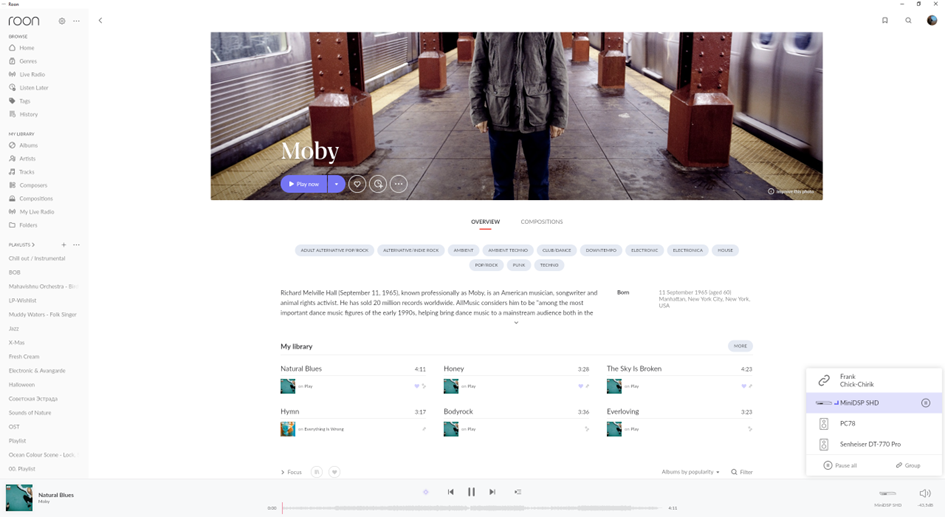Open Bodyrock album cover thumbnail
Image resolution: width=945 pixels, height=517 pixels.
pyautogui.click(x=451, y=429)
